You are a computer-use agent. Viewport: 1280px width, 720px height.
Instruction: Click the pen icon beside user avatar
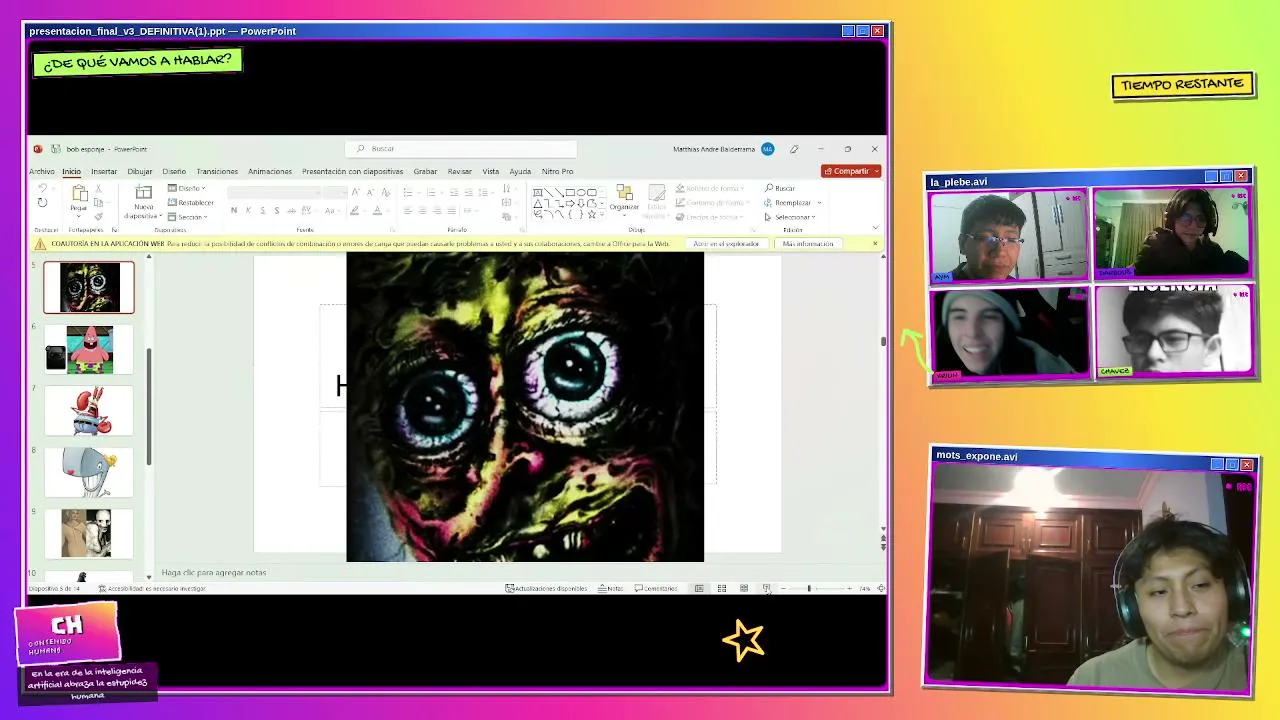point(794,149)
